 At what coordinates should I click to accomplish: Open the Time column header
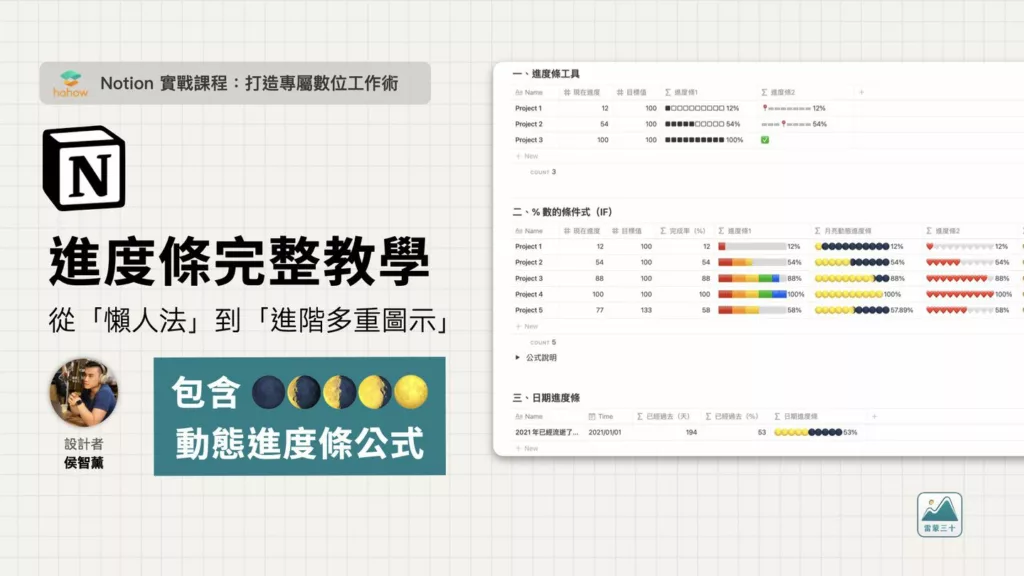coord(601,416)
